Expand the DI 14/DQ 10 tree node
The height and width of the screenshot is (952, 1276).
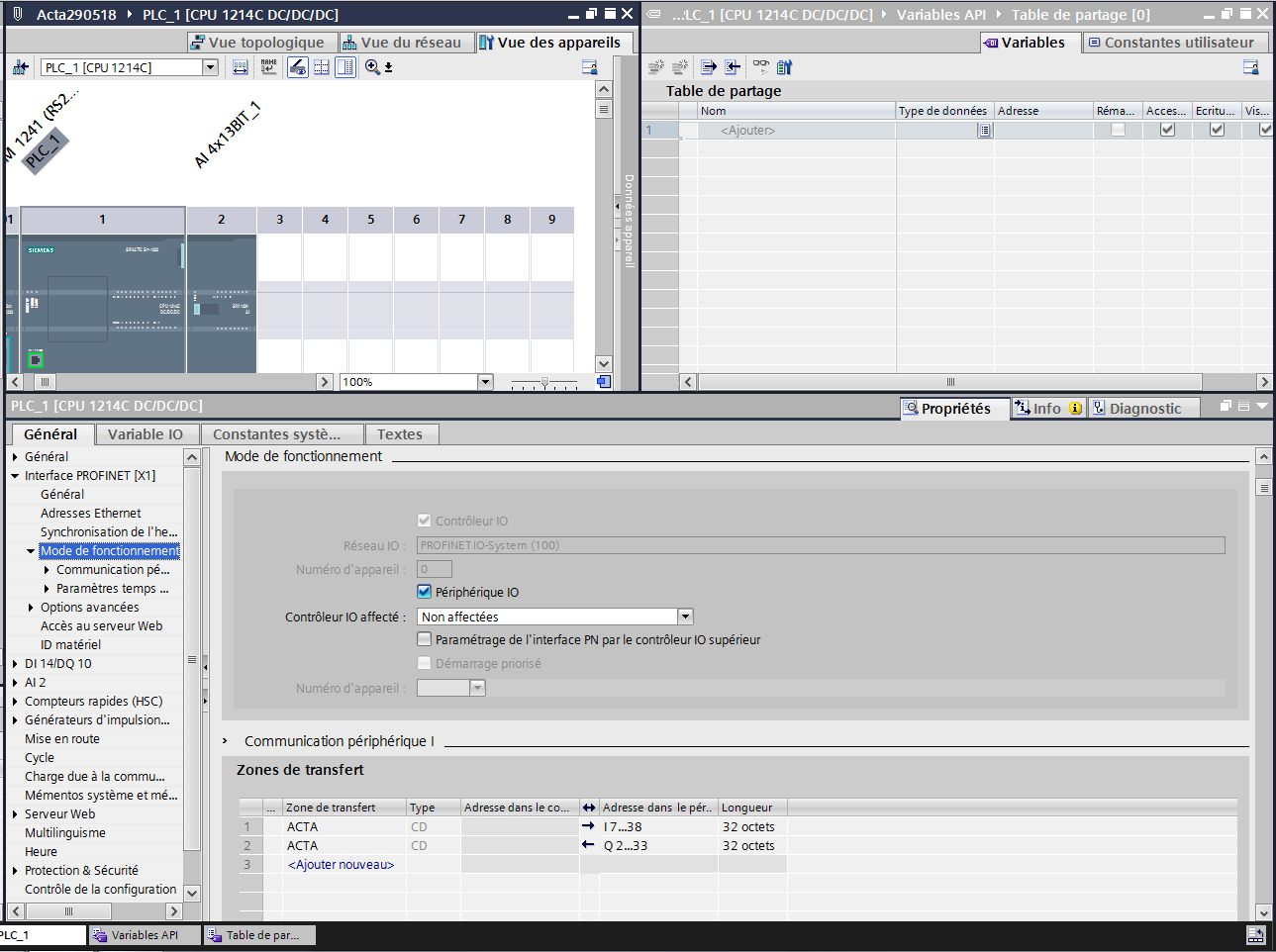tap(15, 664)
